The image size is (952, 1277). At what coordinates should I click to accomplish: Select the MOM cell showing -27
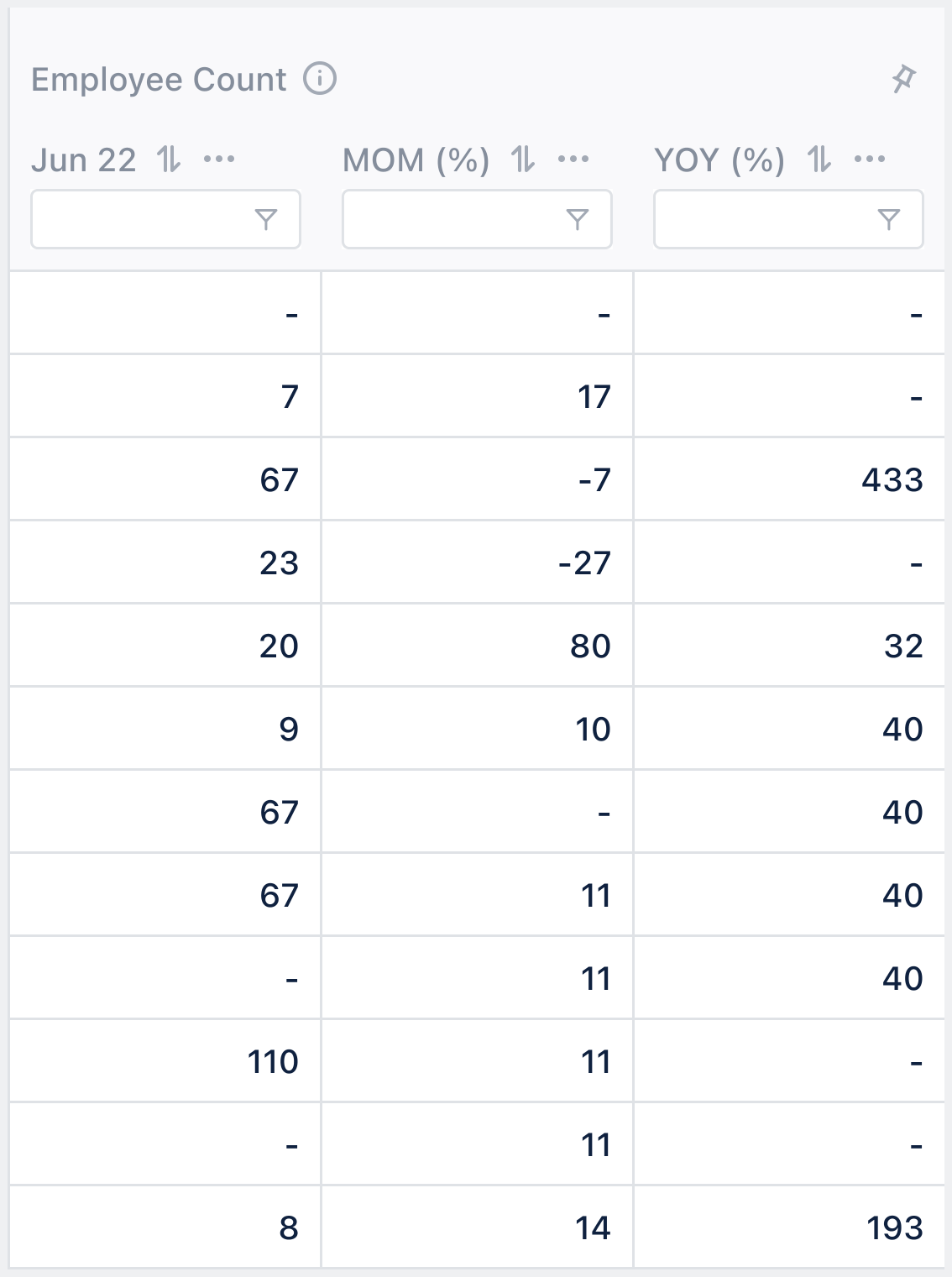tap(477, 562)
